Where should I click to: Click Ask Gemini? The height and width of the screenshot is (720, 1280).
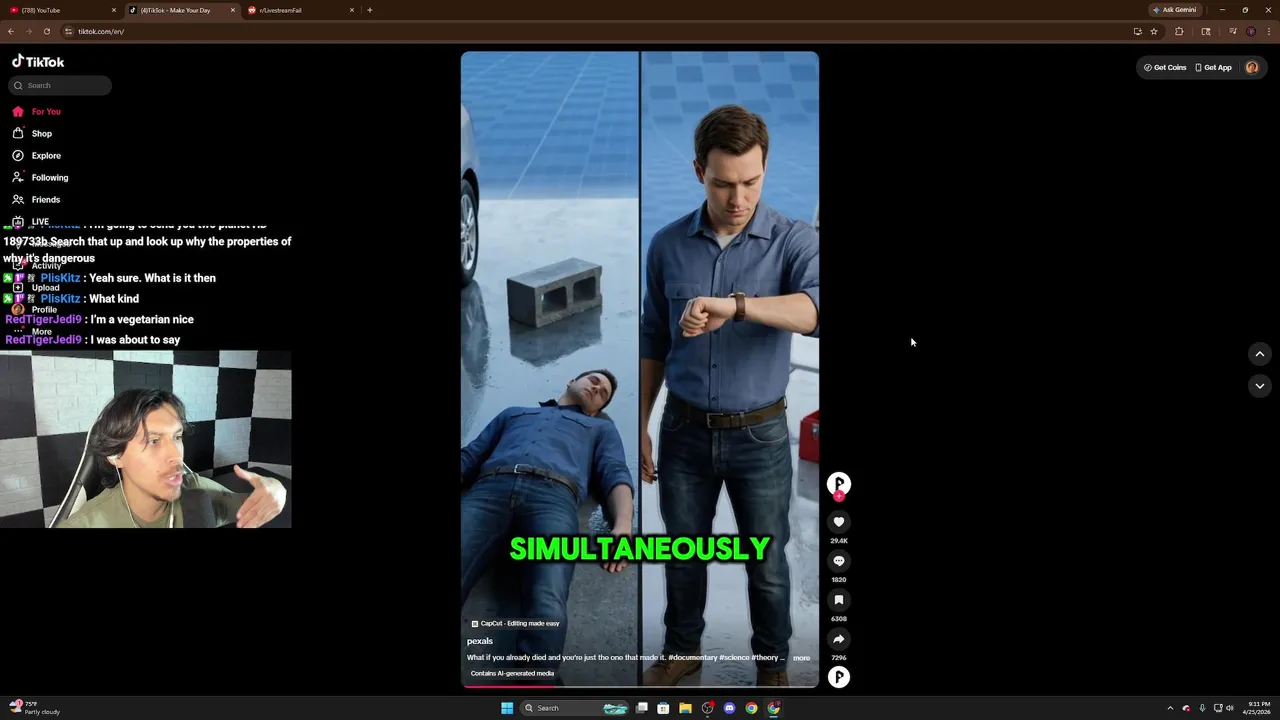click(x=1174, y=10)
